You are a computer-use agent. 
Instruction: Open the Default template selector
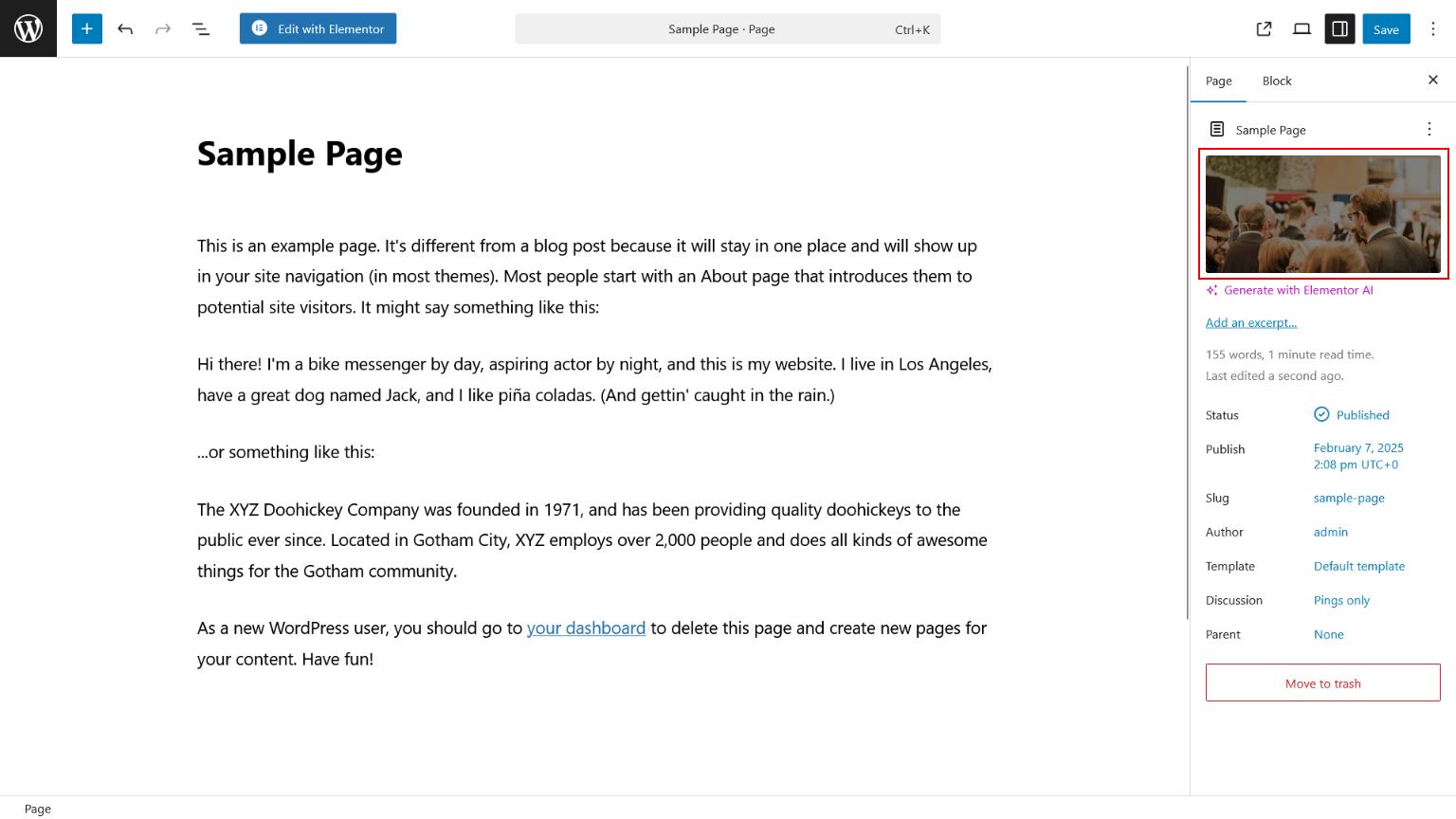[x=1358, y=566]
